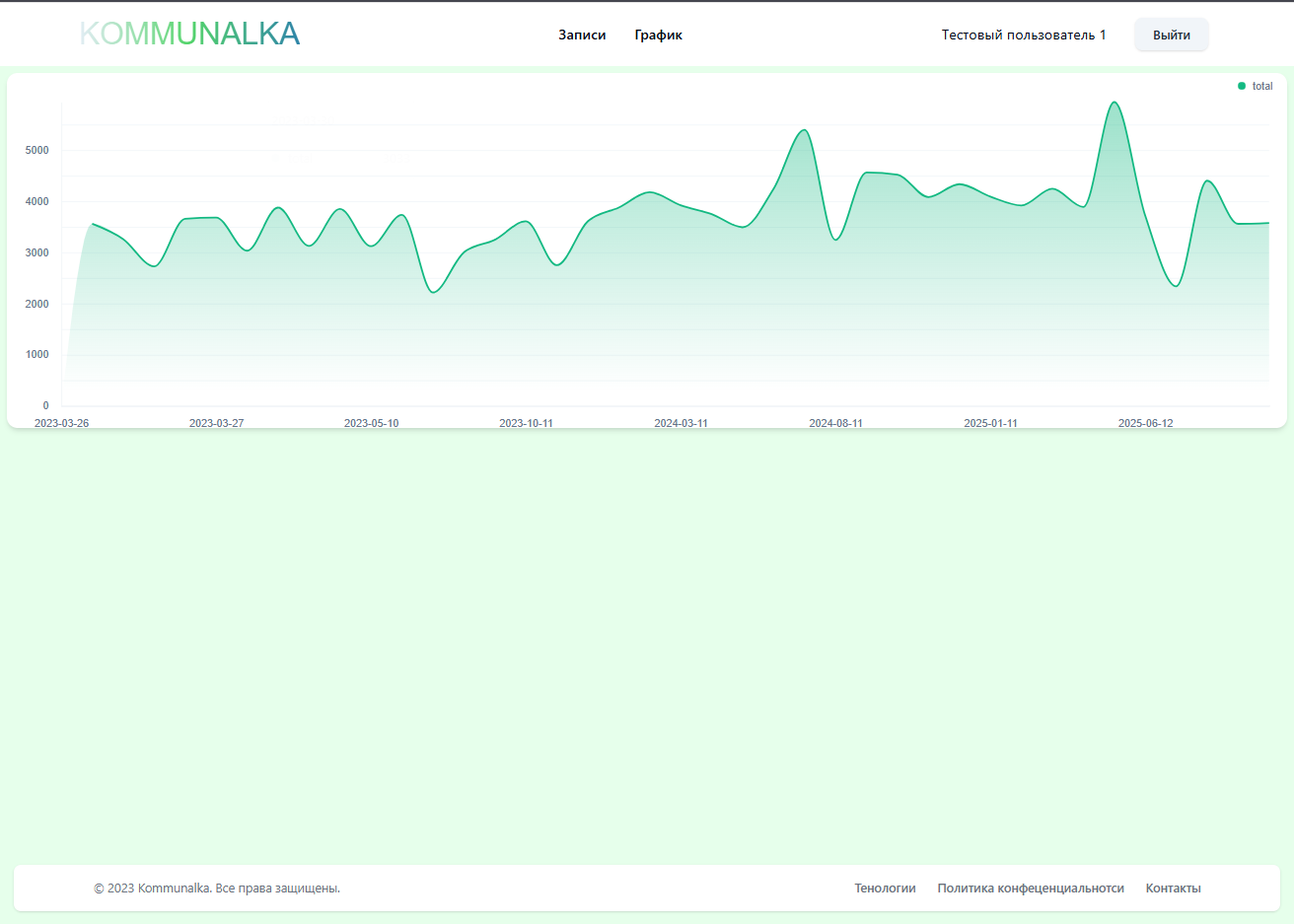Click the copyright text in the footer
This screenshot has height=924, width=1294.
(x=217, y=888)
